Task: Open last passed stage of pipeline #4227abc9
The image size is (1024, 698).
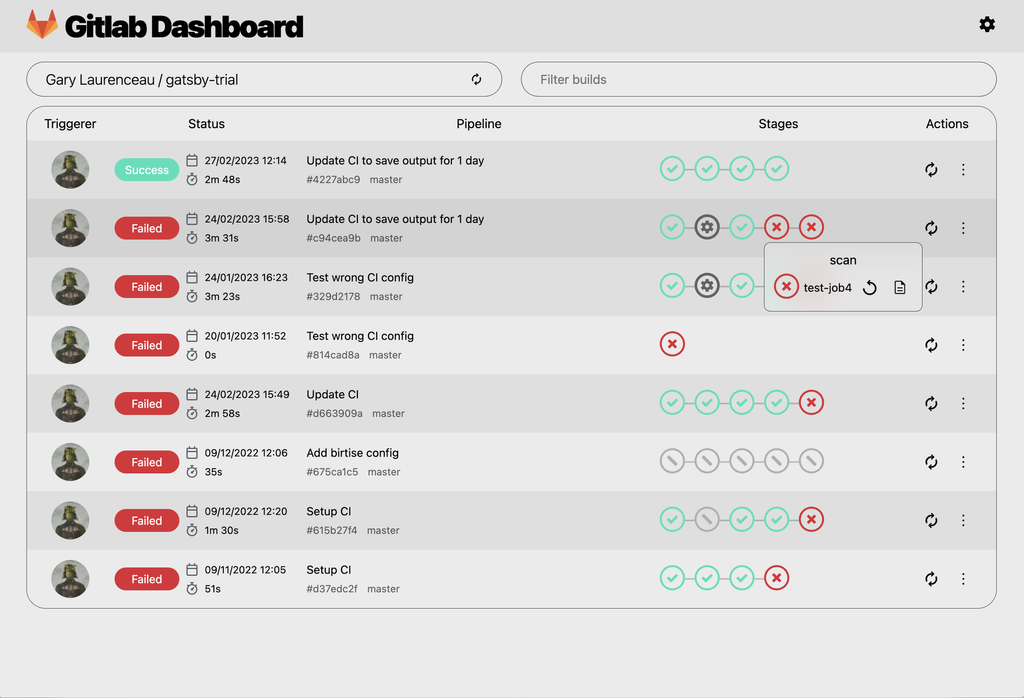Action: [776, 168]
